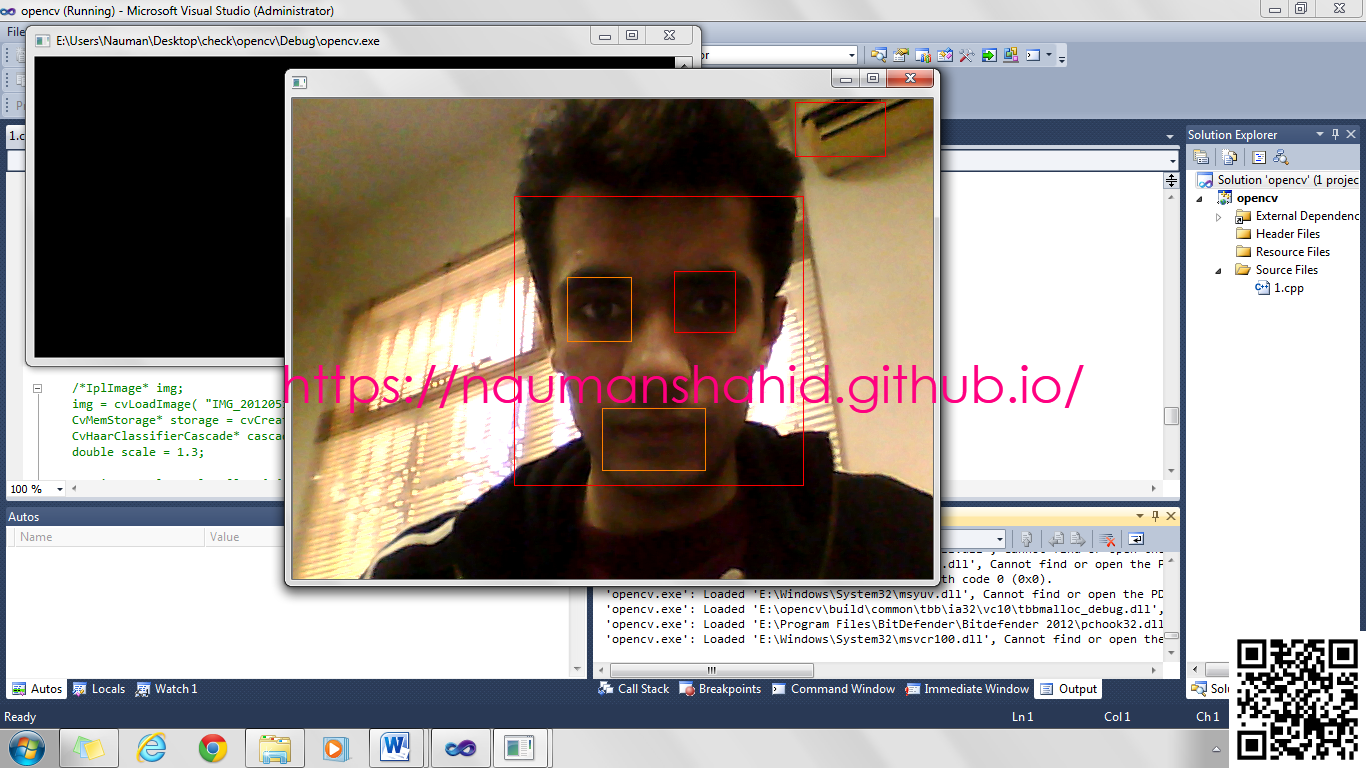This screenshot has width=1366, height=768.
Task: Close the Solution Explorer panel
Action: (x=1351, y=134)
